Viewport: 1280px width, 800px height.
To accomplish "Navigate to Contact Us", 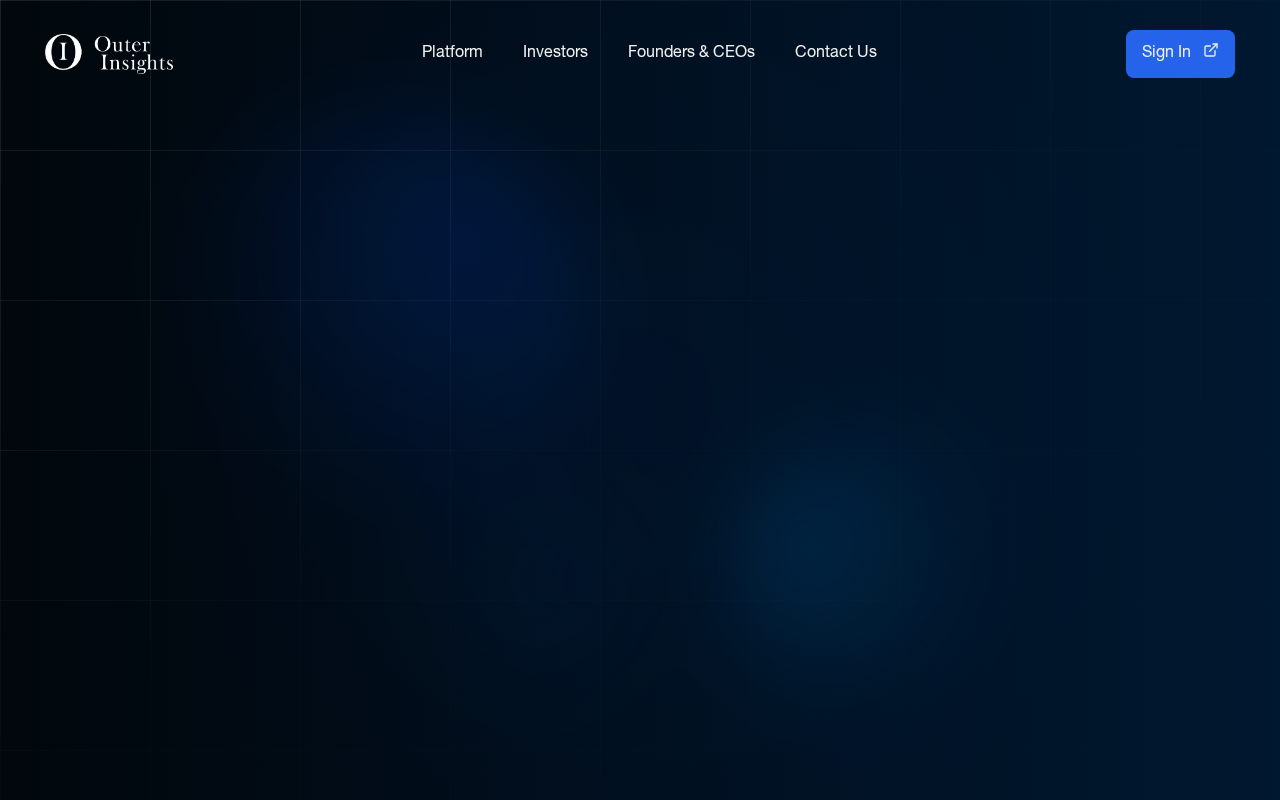I will [836, 52].
